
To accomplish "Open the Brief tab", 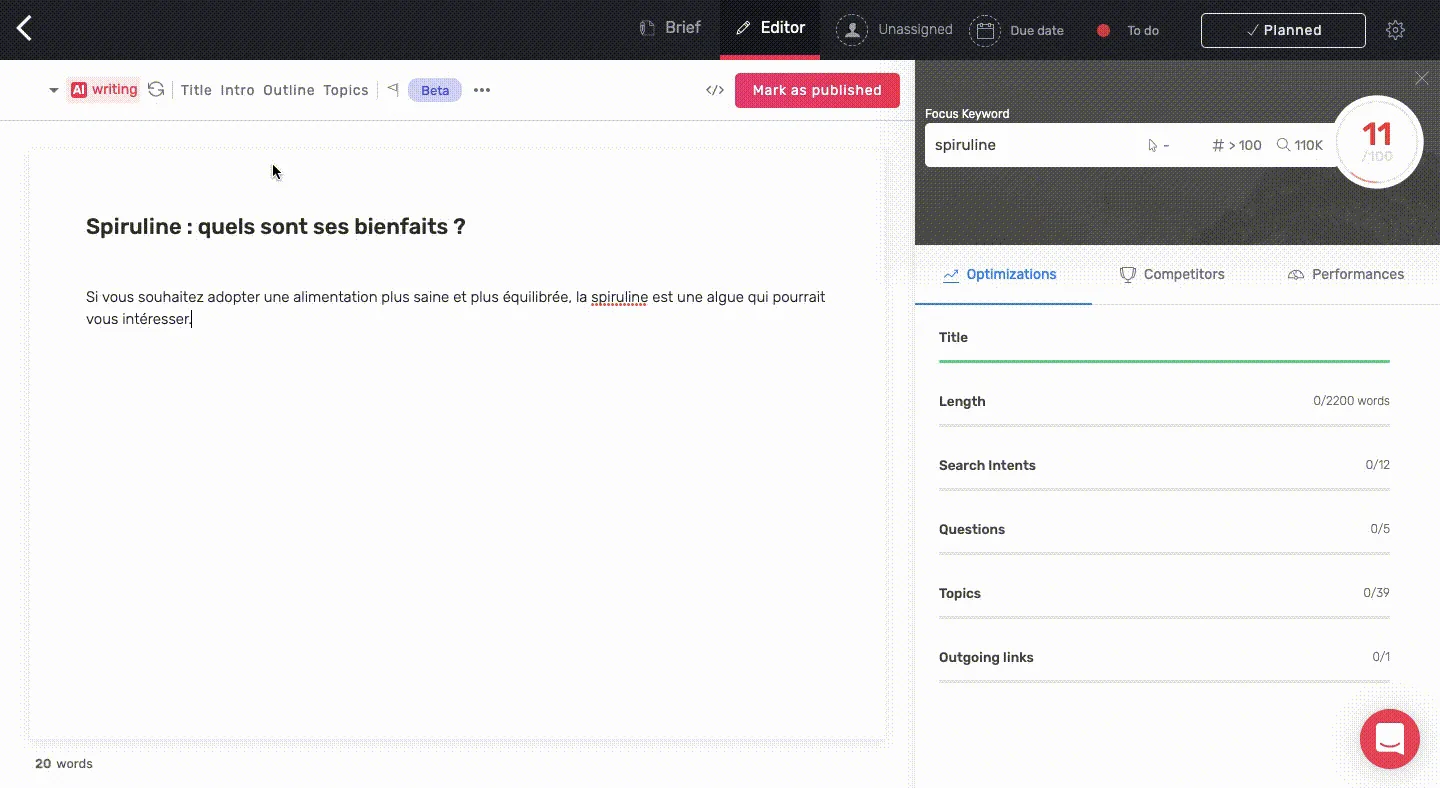I will tap(669, 28).
